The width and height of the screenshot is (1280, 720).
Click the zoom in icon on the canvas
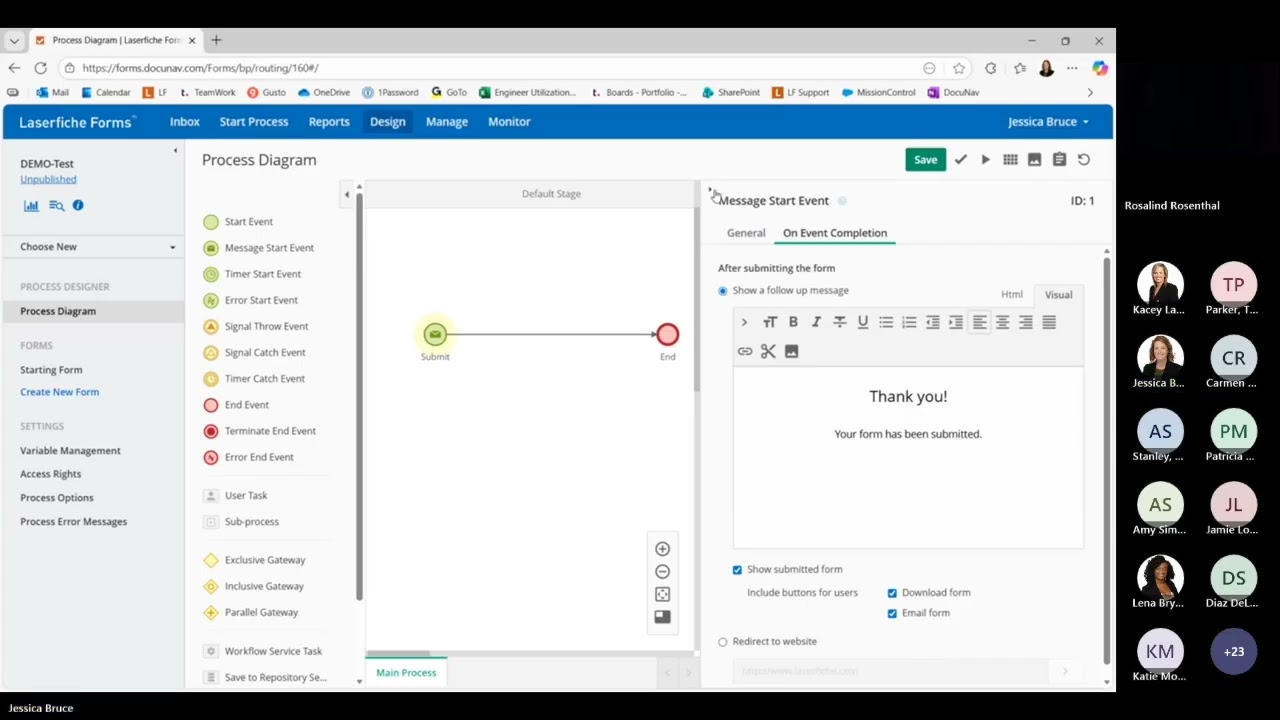pos(662,549)
